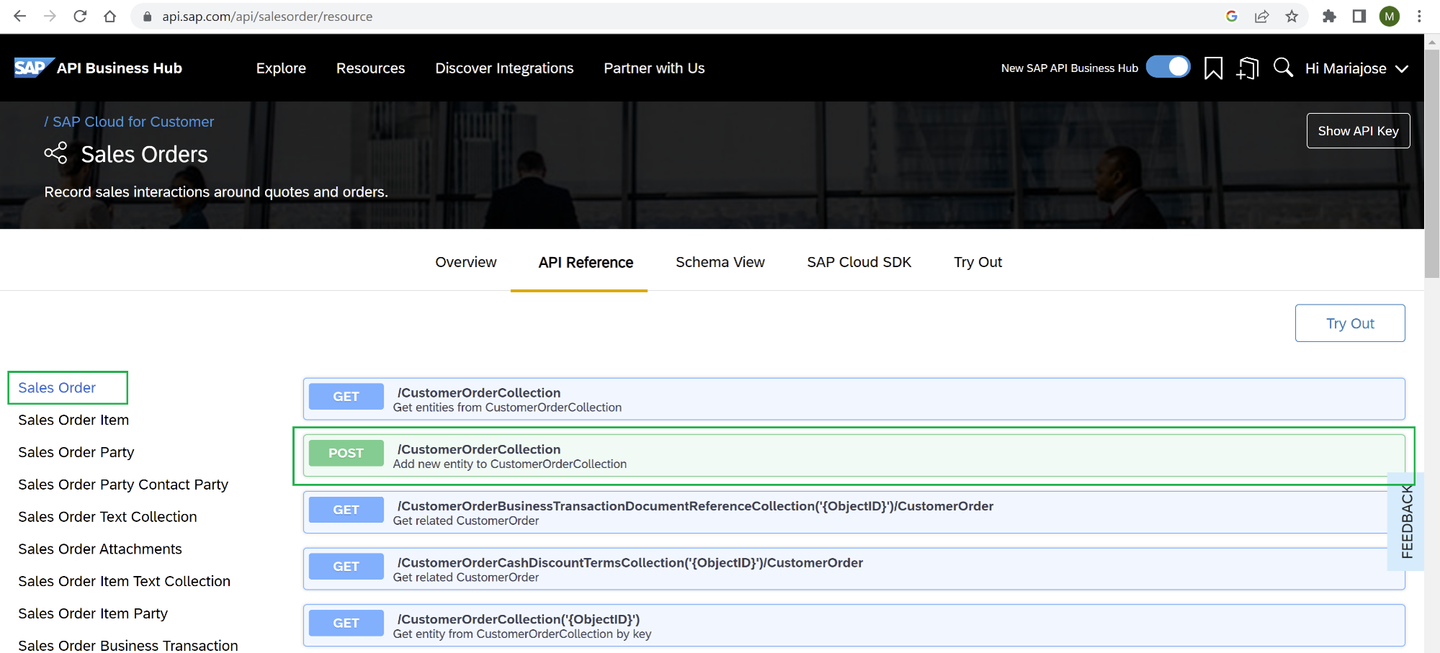Screen dimensions: 1440x653
Task: Expand GET CustomerOrderBusinessTransactionDocumentReferenceCollection operation
Action: [x=854, y=513]
